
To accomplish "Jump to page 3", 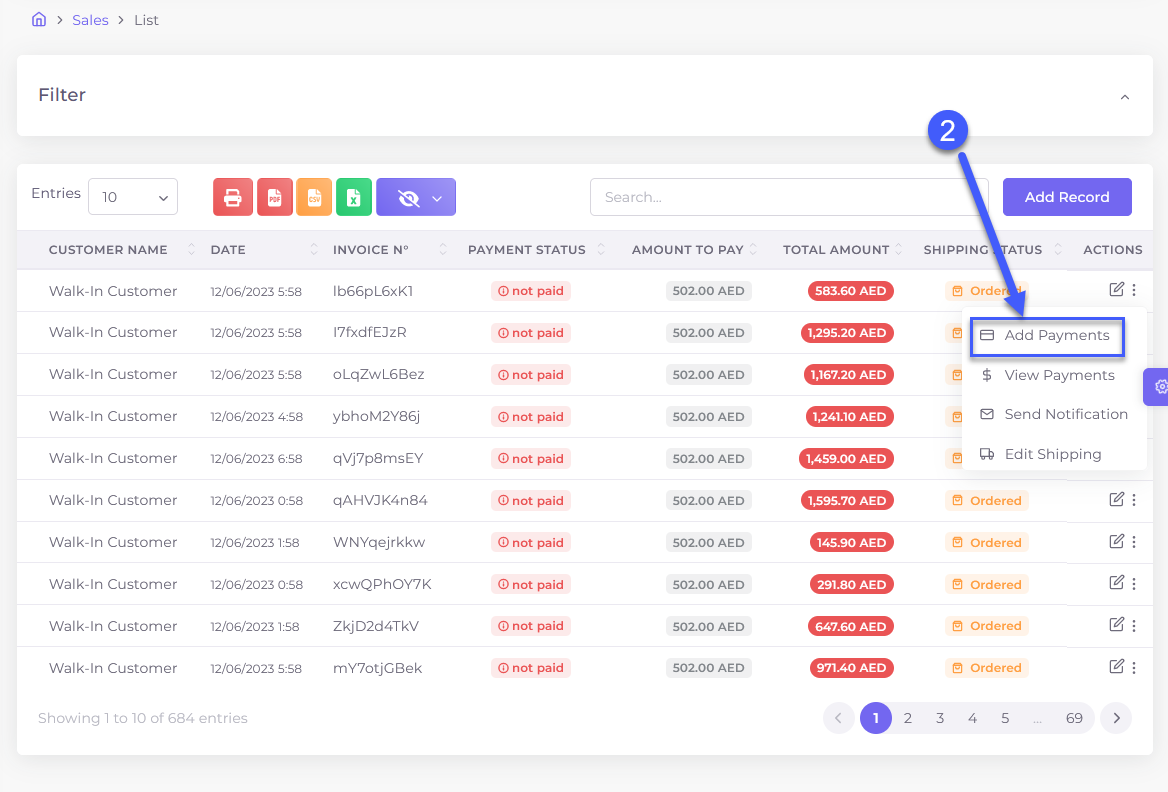I will 940,718.
